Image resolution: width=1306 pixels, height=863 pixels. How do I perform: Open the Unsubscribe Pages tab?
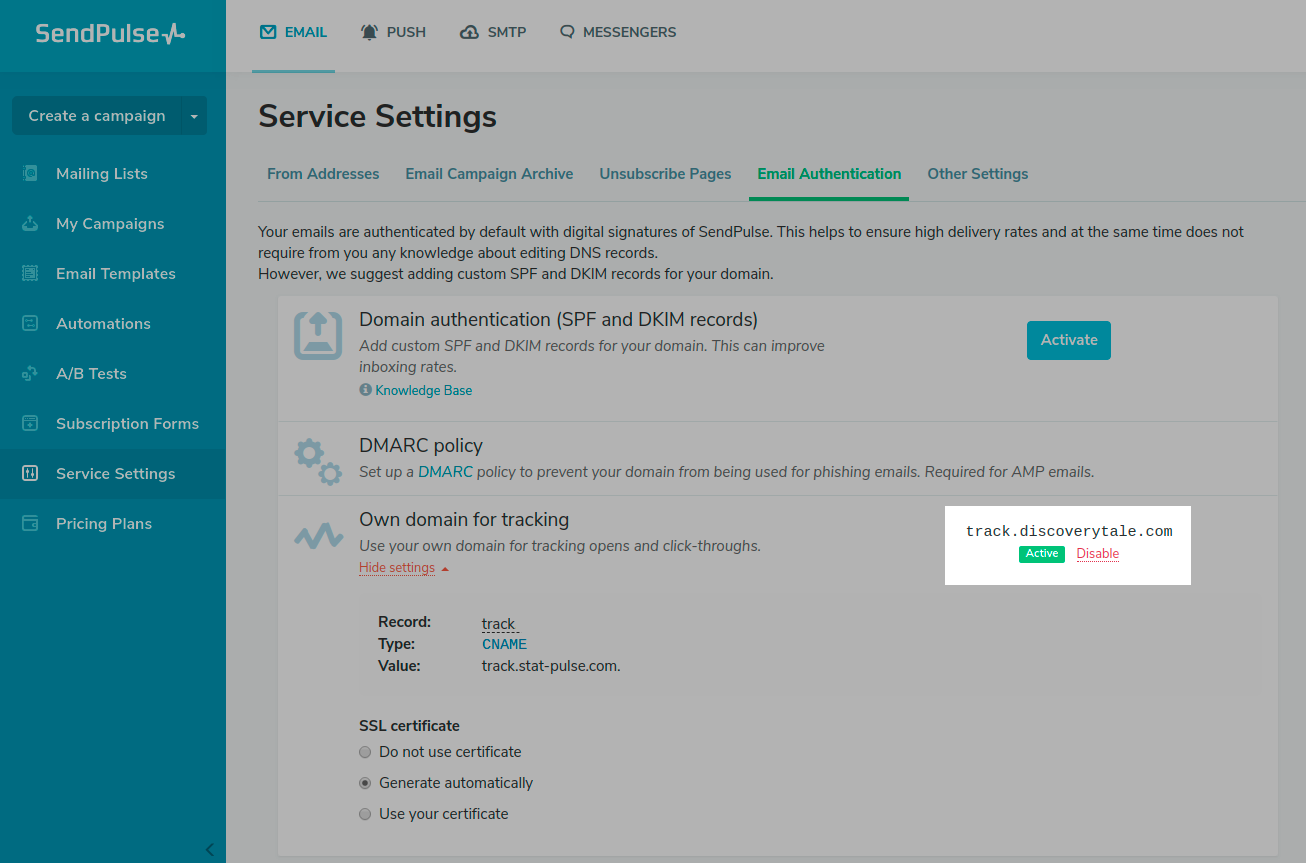coord(665,174)
